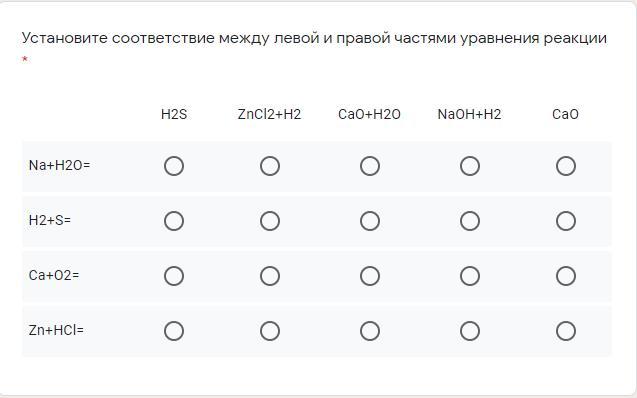Select CaO for the Na+H2O= row
Image resolution: width=637 pixels, height=398 pixels.
click(566, 166)
